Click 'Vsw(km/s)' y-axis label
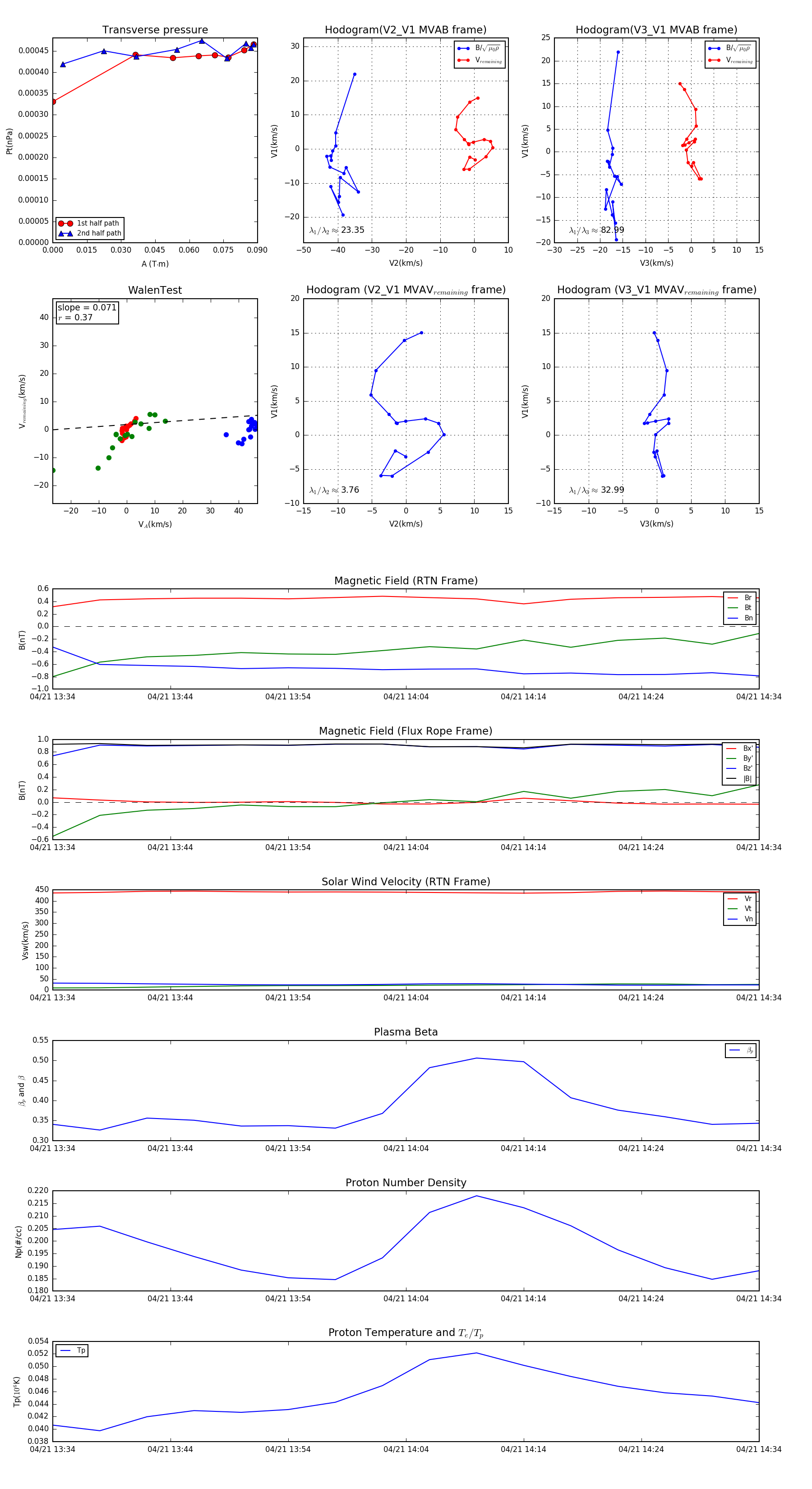The image size is (812, 1489). coord(25,941)
